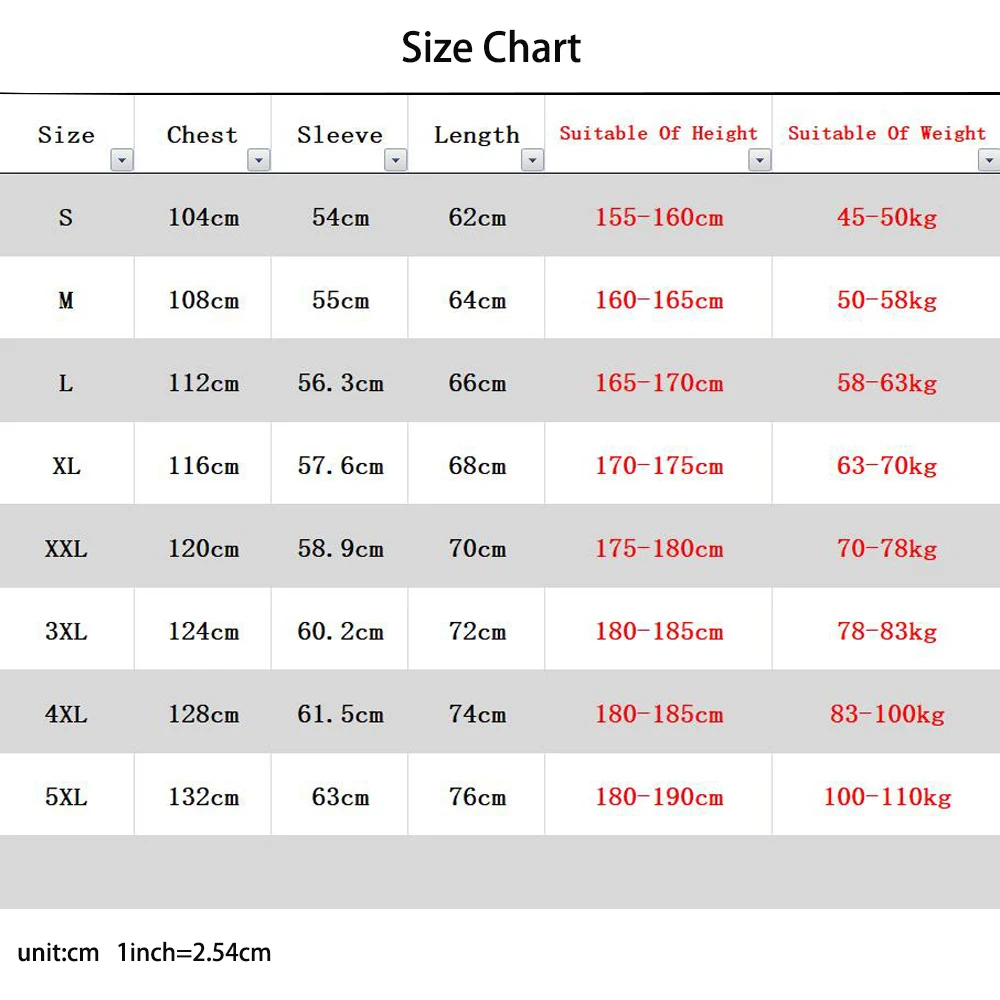Click the 56.3cm sleeve cell
The image size is (1000, 1000).
coord(340,383)
